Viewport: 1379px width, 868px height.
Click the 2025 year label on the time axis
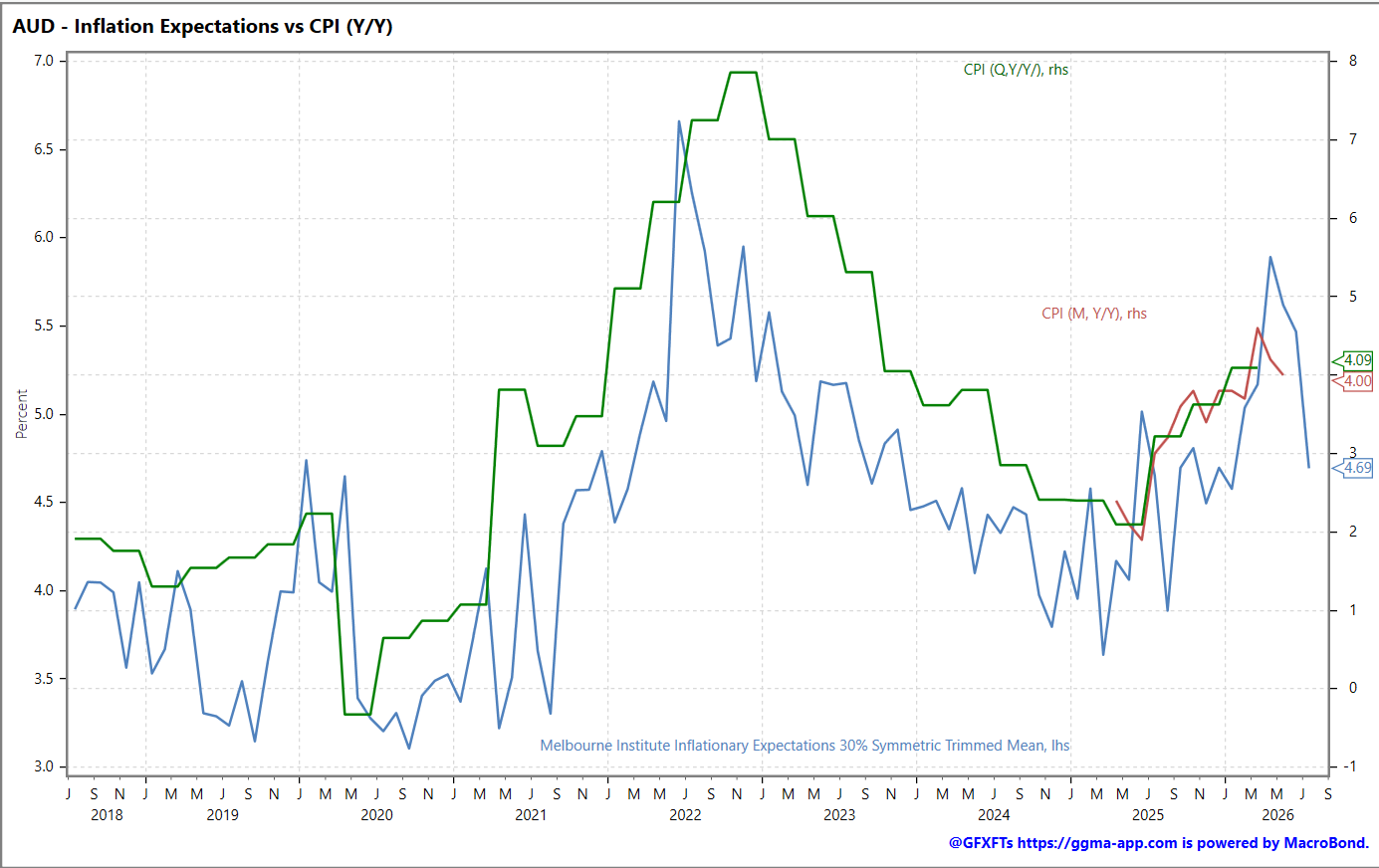pos(1148,815)
